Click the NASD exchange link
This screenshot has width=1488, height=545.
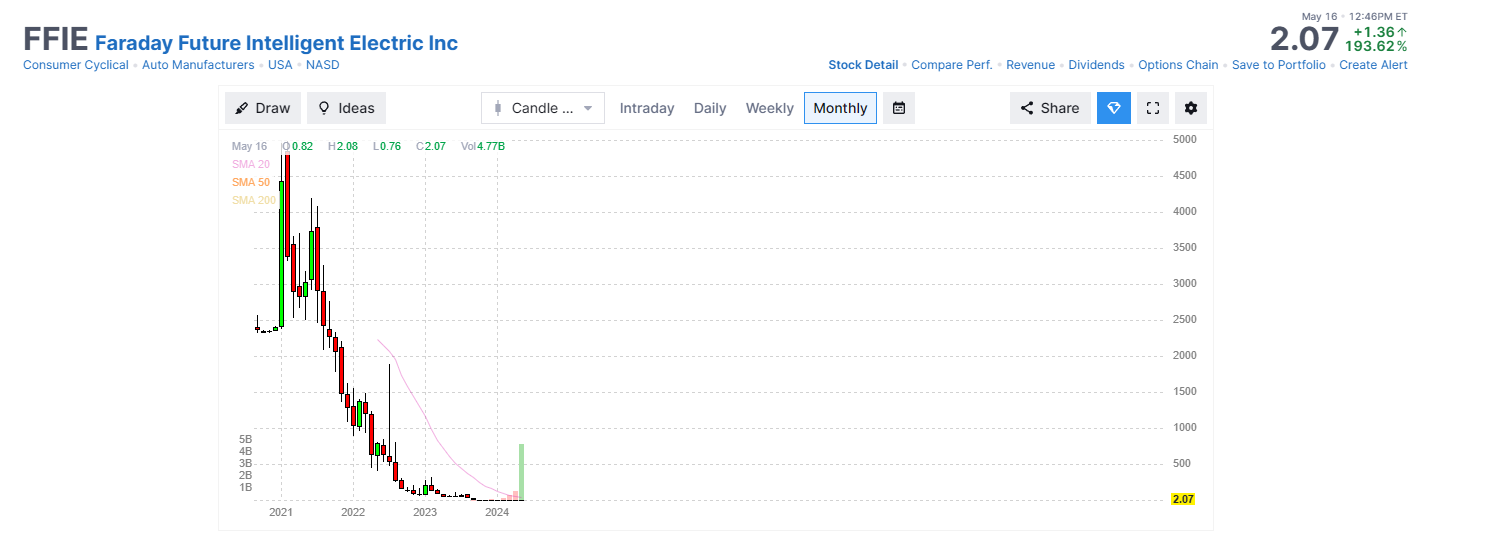323,65
